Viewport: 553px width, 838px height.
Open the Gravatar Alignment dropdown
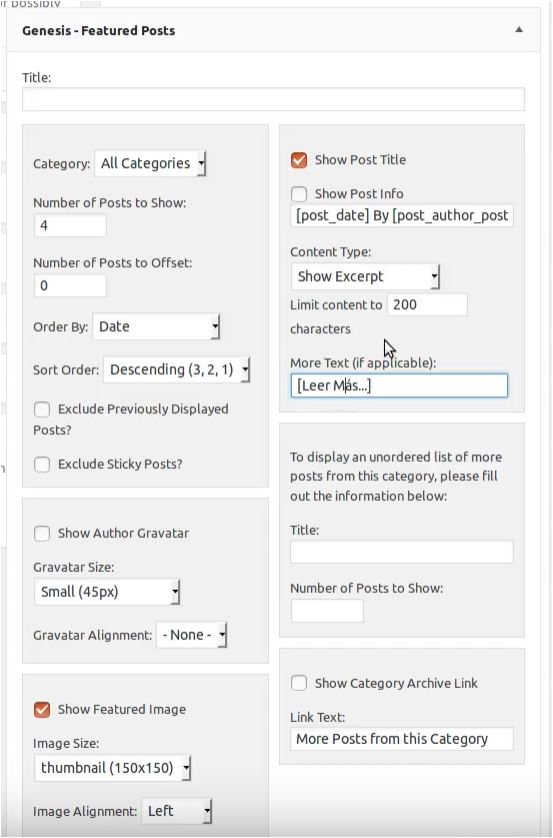[x=191, y=635]
